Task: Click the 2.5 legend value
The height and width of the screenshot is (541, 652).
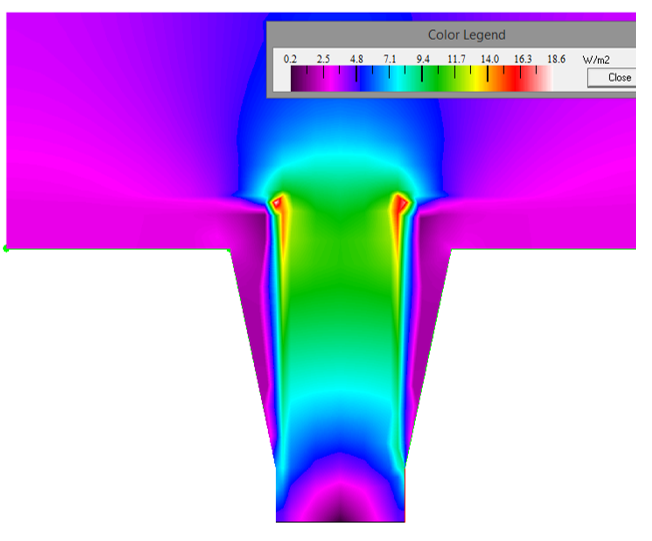Action: coord(323,59)
